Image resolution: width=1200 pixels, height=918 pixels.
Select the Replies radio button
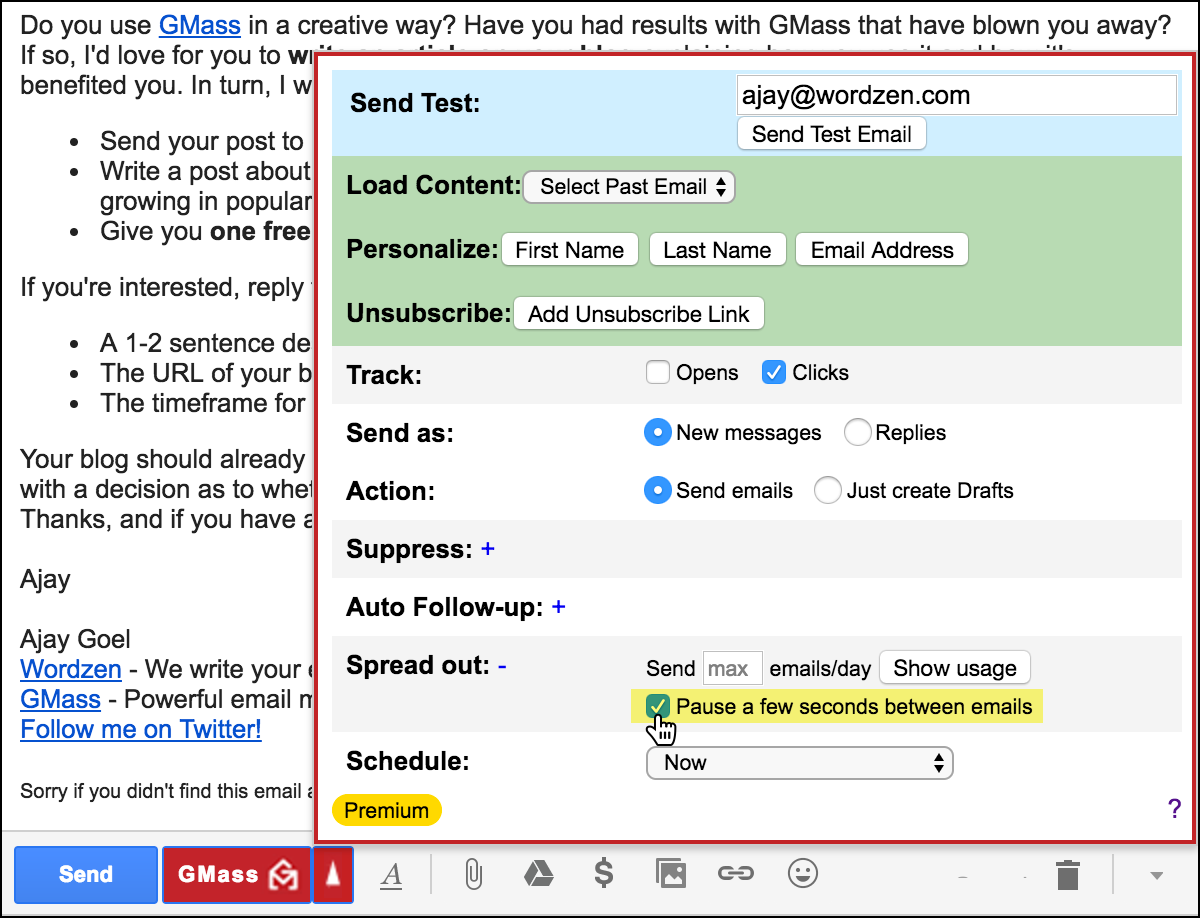tap(857, 433)
